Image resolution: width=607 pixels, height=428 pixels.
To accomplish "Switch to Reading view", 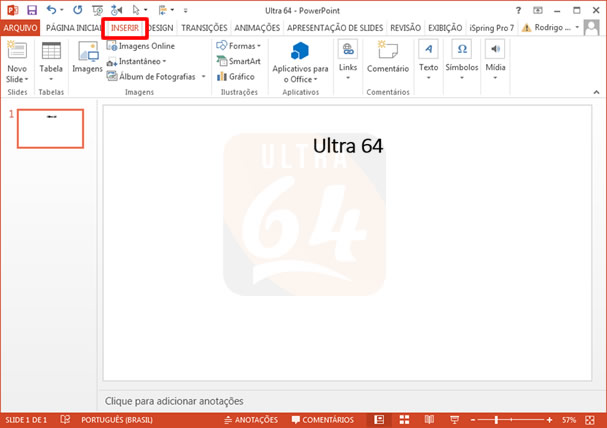I will tap(429, 419).
